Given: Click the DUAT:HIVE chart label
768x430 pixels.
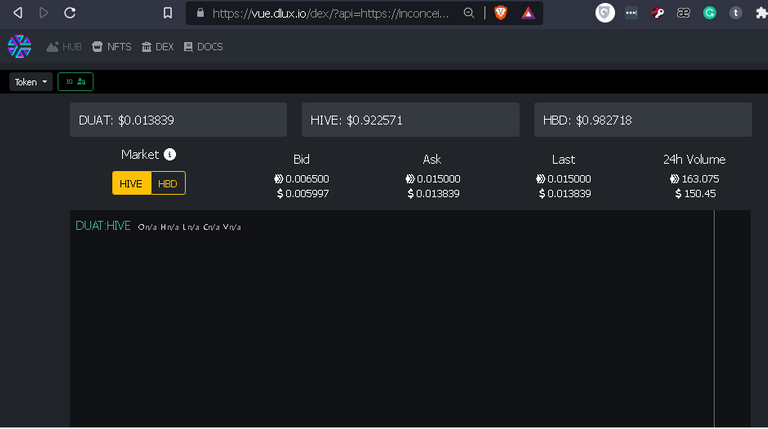Looking at the screenshot, I should [103, 226].
